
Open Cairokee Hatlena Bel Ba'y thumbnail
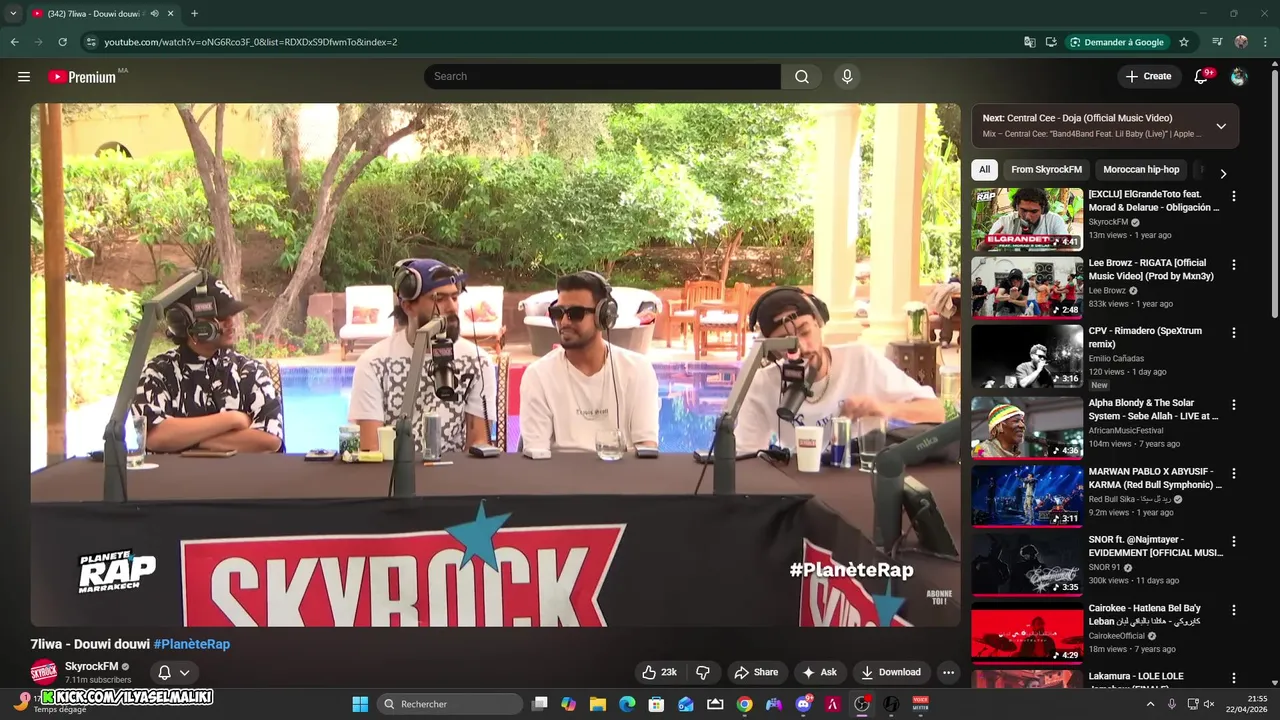1027,632
